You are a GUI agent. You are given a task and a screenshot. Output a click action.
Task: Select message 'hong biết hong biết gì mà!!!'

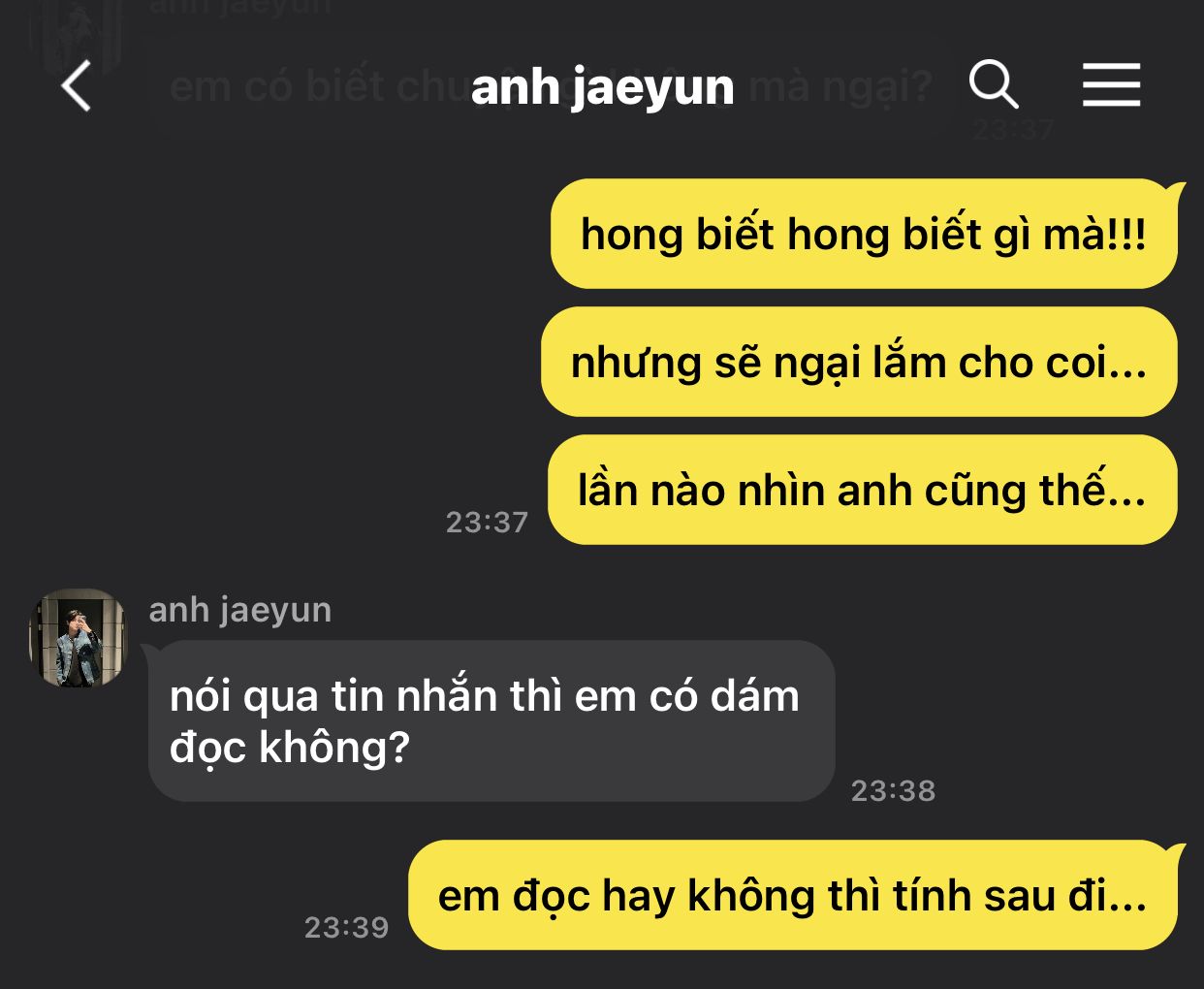864,234
